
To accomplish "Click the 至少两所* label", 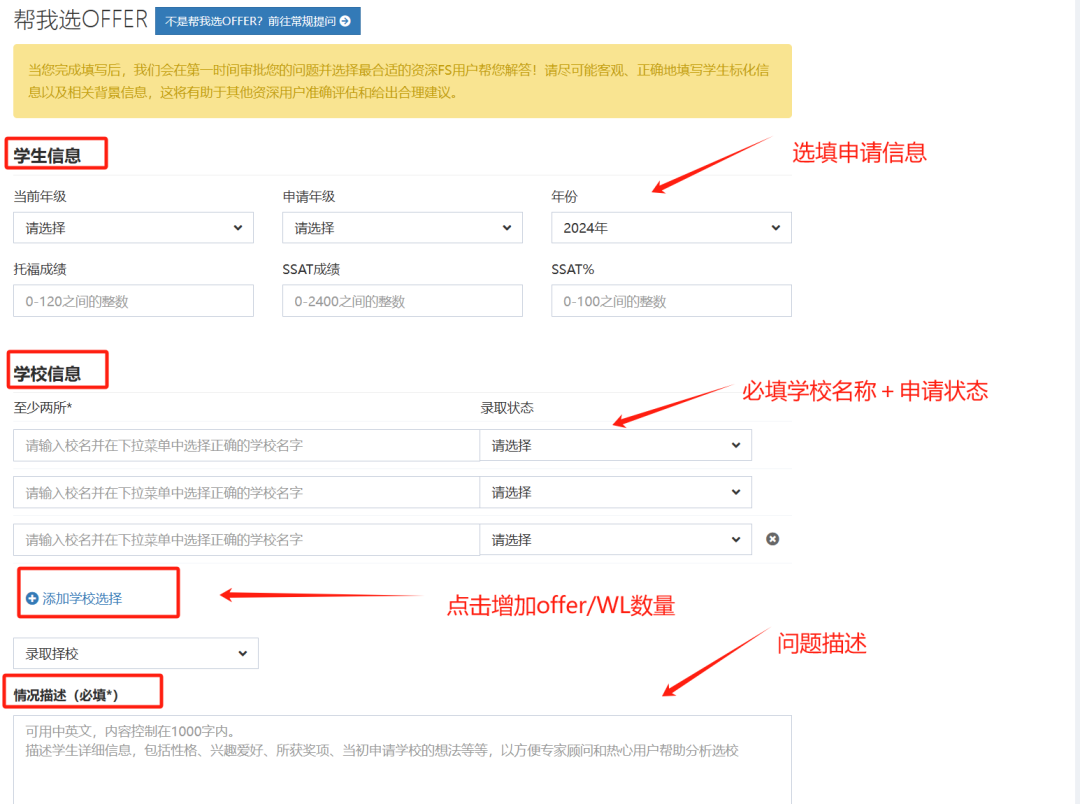I will 43,407.
